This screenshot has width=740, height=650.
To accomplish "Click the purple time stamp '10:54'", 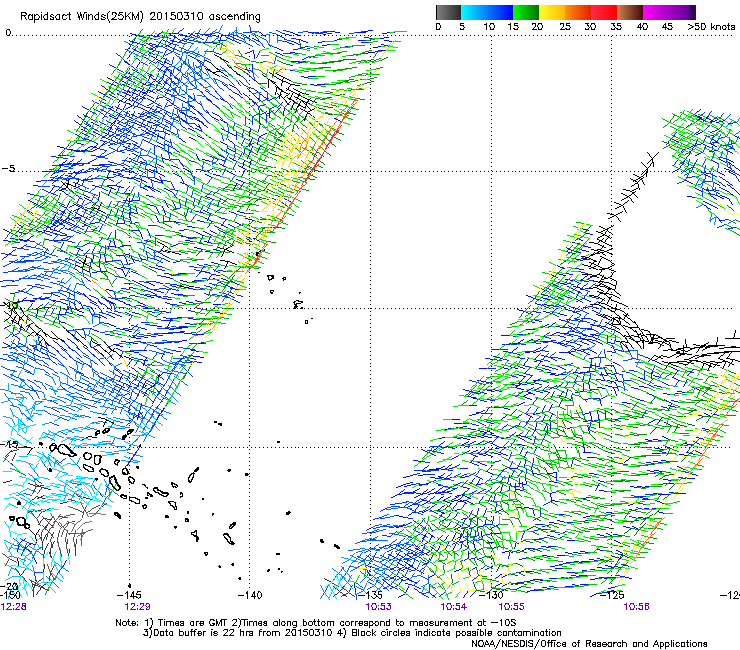I will point(454,607).
